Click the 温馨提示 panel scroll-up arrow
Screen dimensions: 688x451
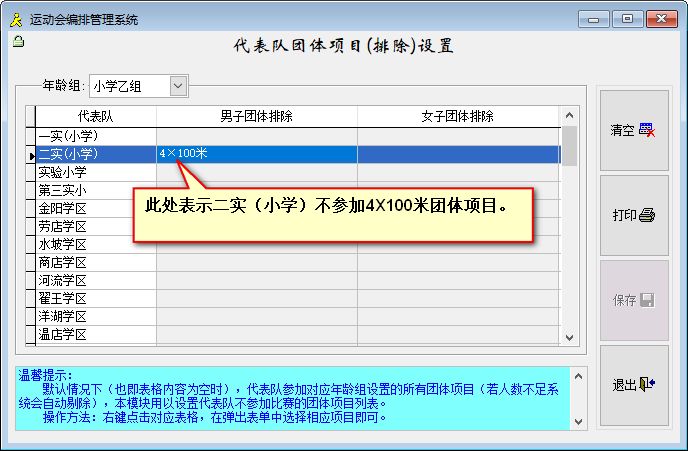578,376
